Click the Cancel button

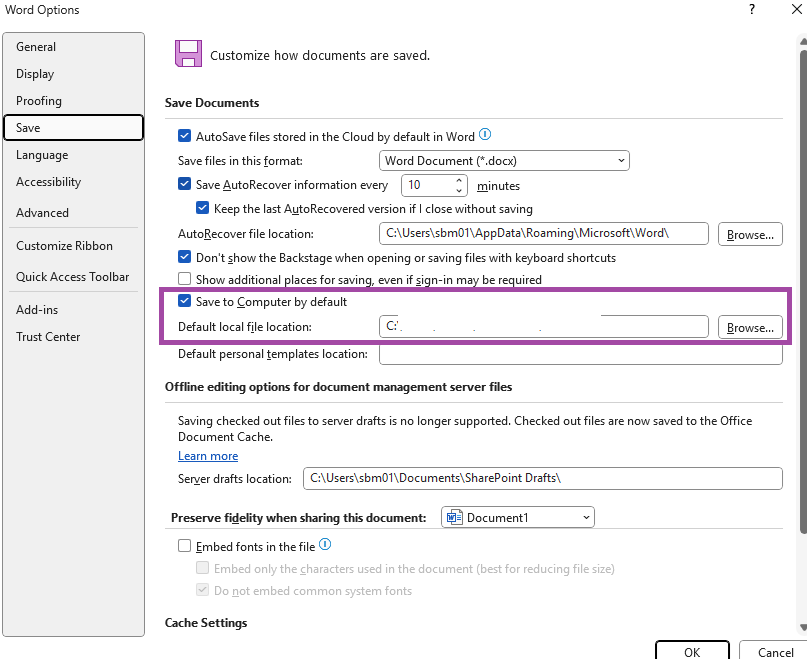pyautogui.click(x=774, y=650)
